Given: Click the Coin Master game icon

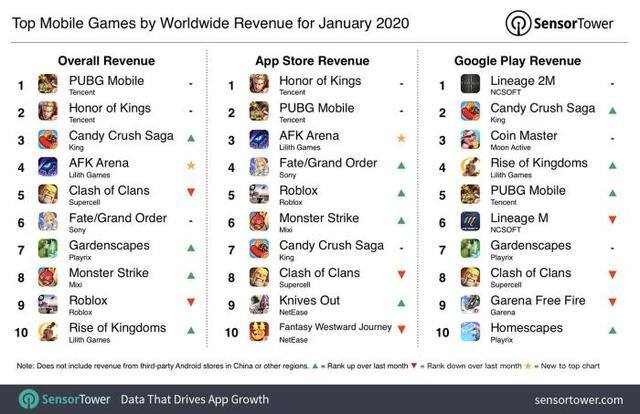Looking at the screenshot, I should click(470, 139).
